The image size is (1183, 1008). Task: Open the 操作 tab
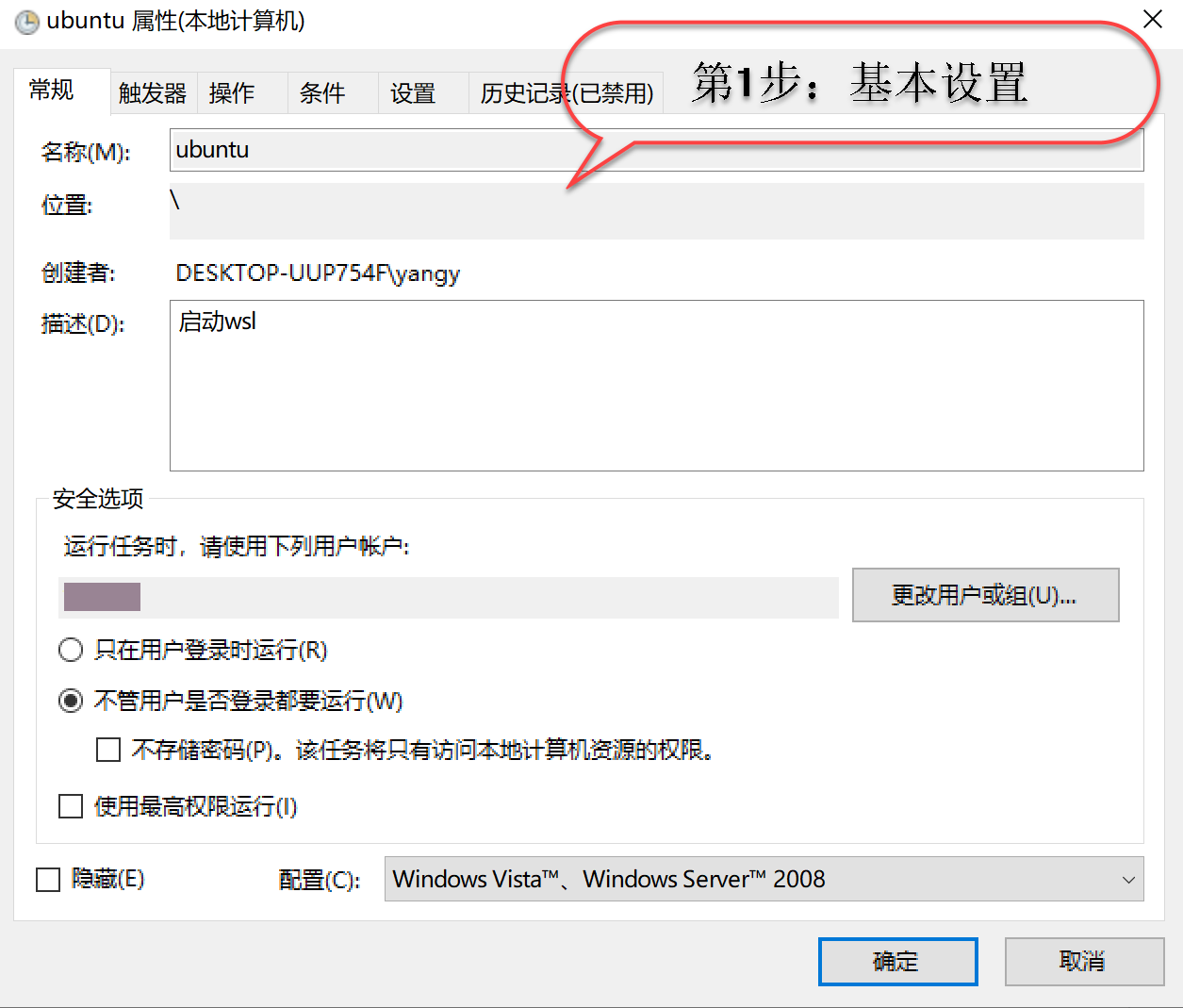[232, 93]
